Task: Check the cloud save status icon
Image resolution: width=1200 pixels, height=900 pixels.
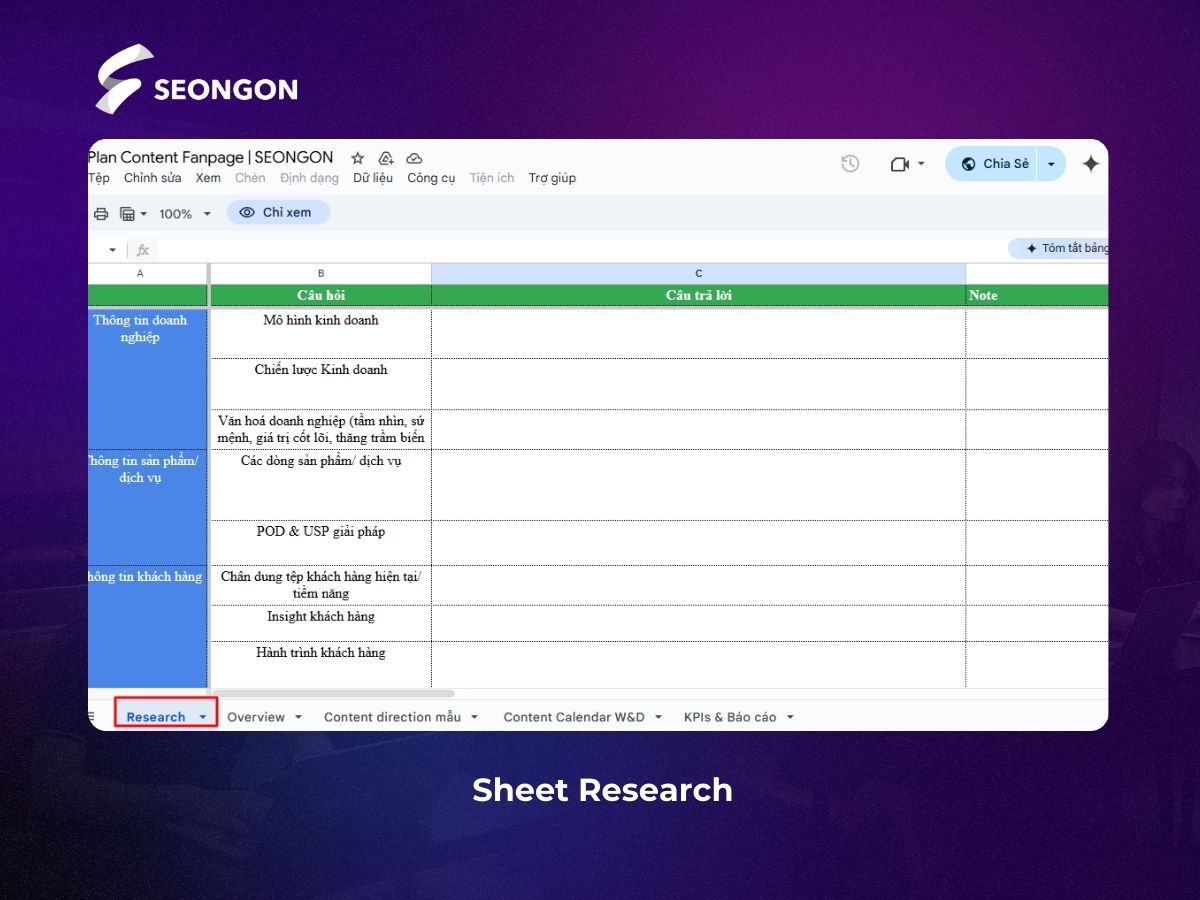Action: [x=414, y=158]
